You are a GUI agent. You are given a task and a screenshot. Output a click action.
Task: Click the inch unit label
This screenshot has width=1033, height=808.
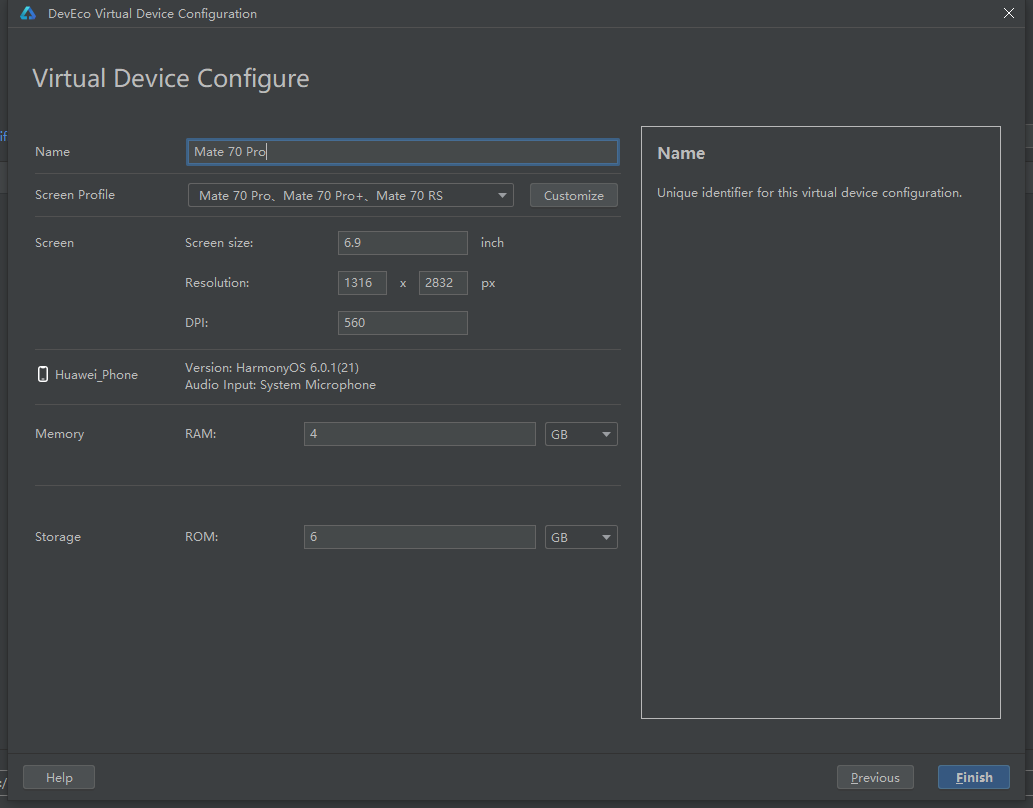tap(492, 243)
